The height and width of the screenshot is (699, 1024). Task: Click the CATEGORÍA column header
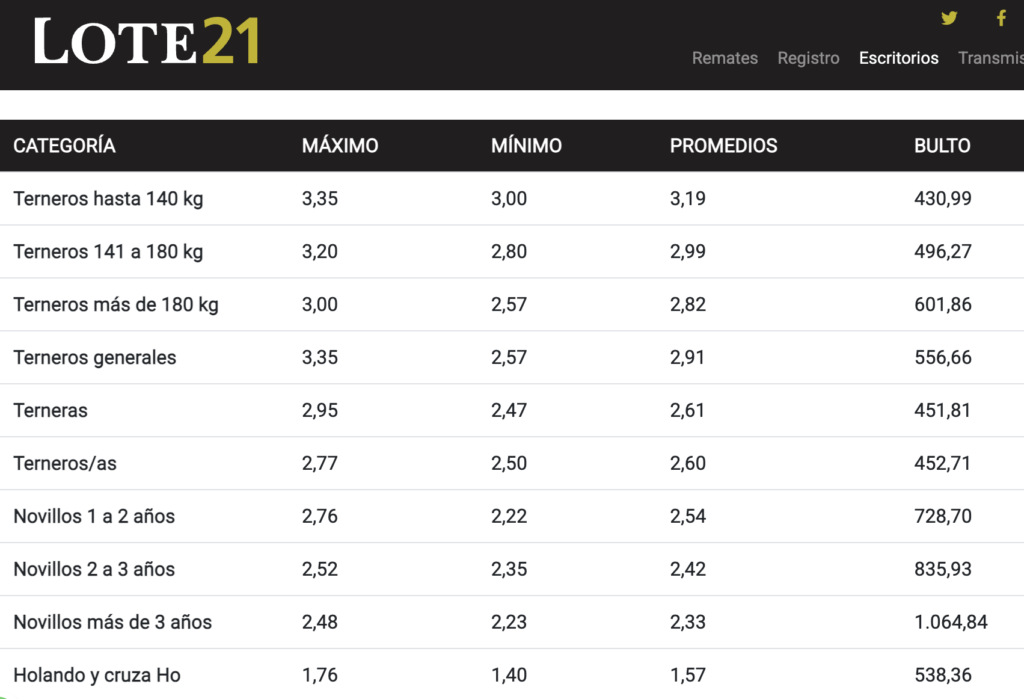click(x=64, y=146)
